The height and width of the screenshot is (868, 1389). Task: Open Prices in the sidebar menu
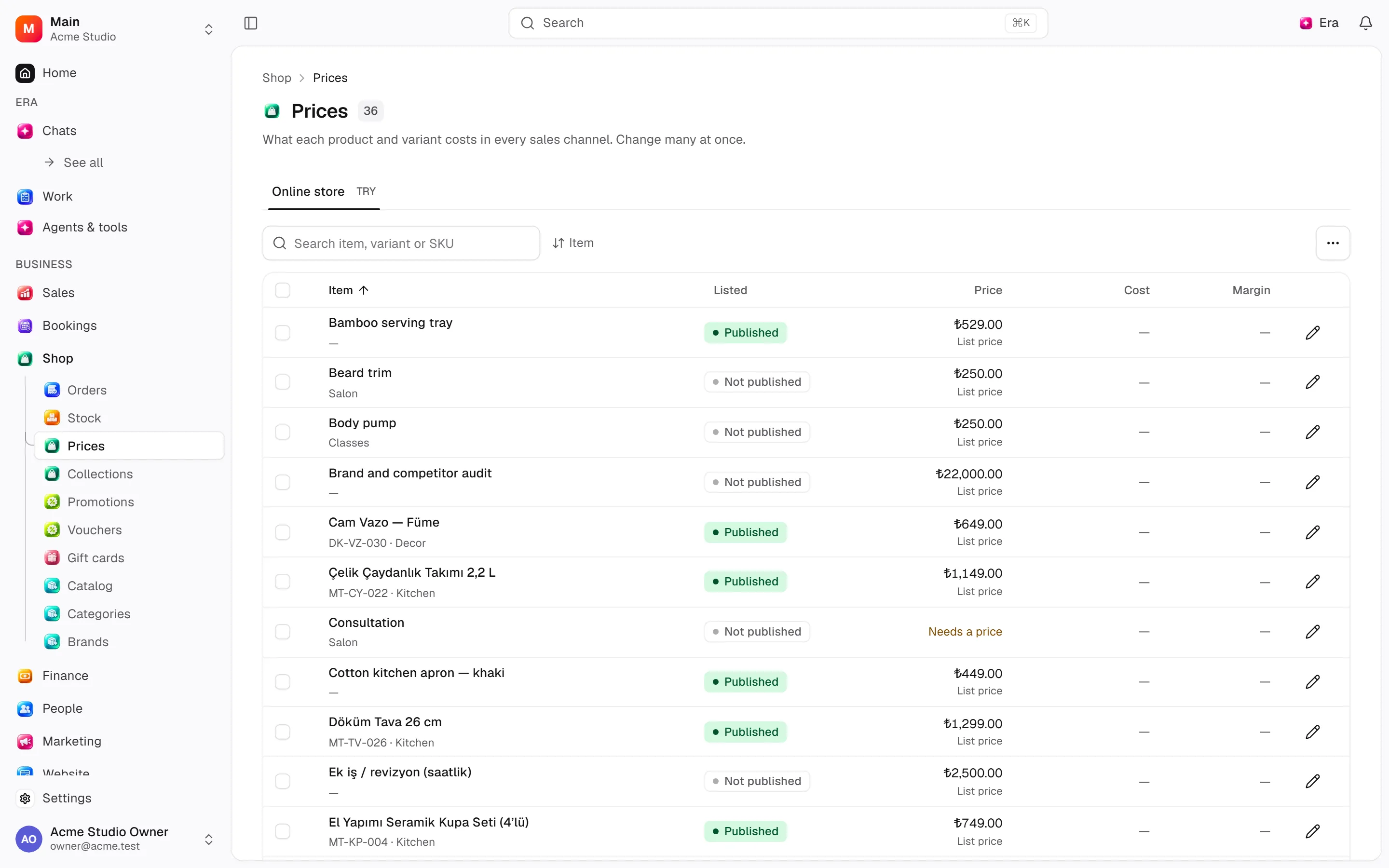pos(129,446)
